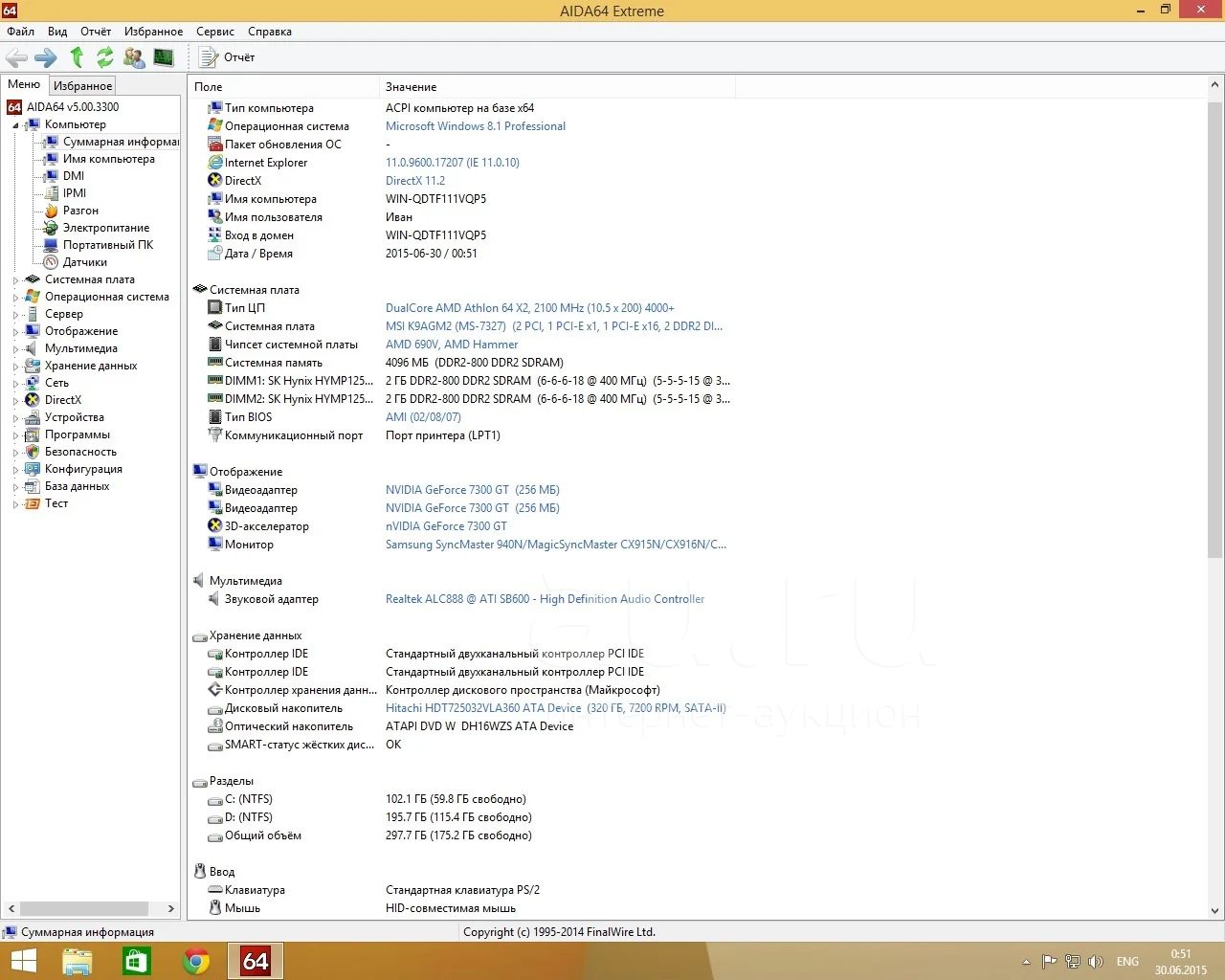
Task: Click the green monitor diagnostics toolbar icon
Action: tap(164, 57)
